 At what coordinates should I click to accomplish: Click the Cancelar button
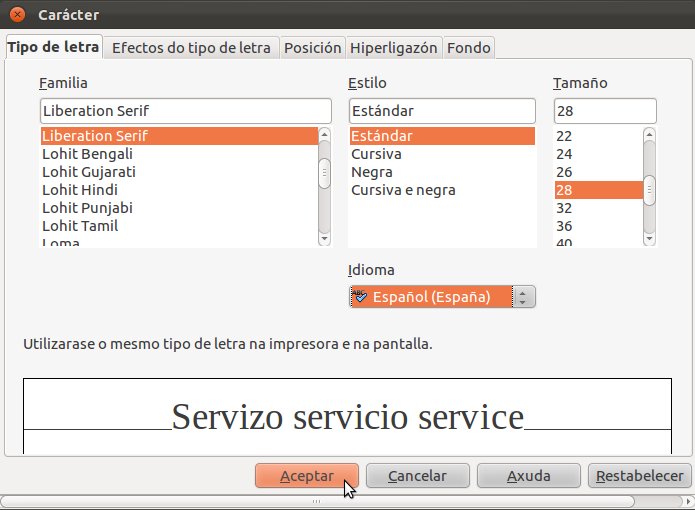click(x=418, y=476)
